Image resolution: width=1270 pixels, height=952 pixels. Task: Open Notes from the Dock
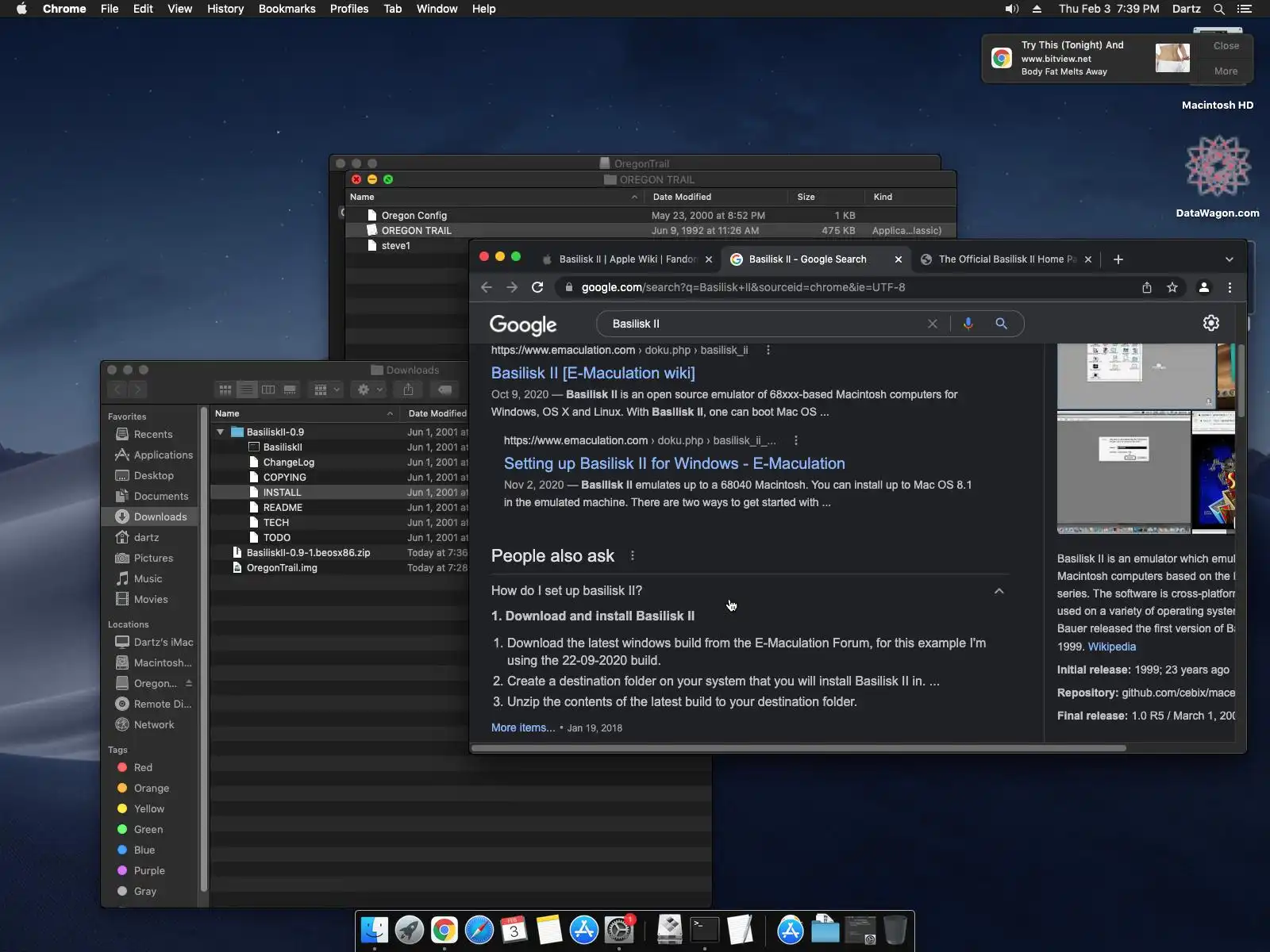[549, 930]
